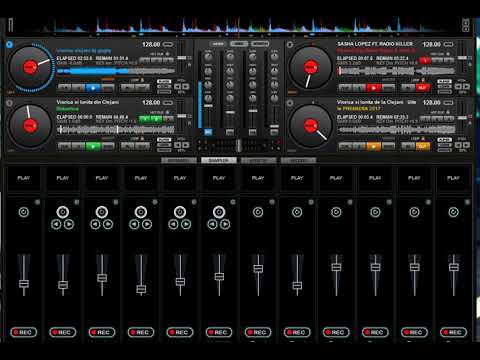Screen dimensions: 480x360
Task: Nudge pitch up on the blue deck
Action: (x=186, y=87)
